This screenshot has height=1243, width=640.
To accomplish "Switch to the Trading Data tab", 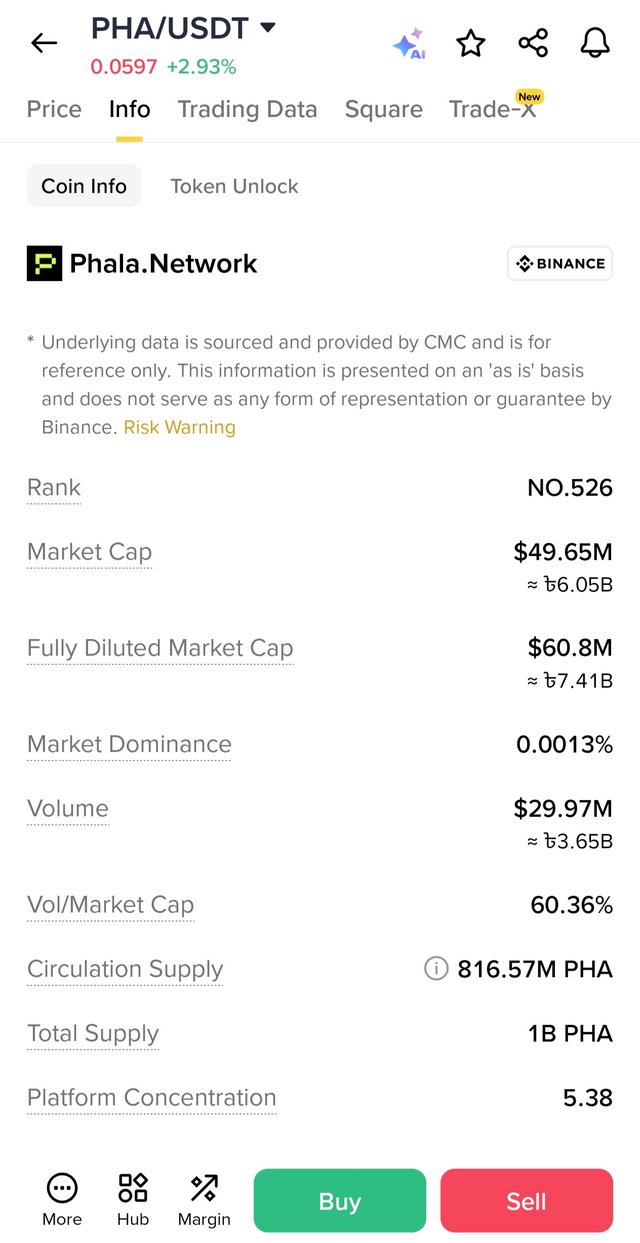I will 247,109.
